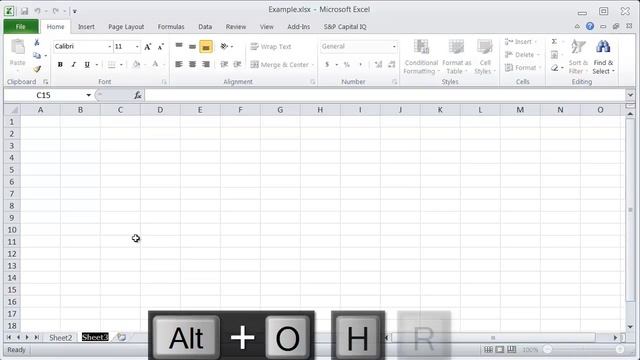640x360 pixels.
Task: Toggle Top Align
Action: pos(179,46)
